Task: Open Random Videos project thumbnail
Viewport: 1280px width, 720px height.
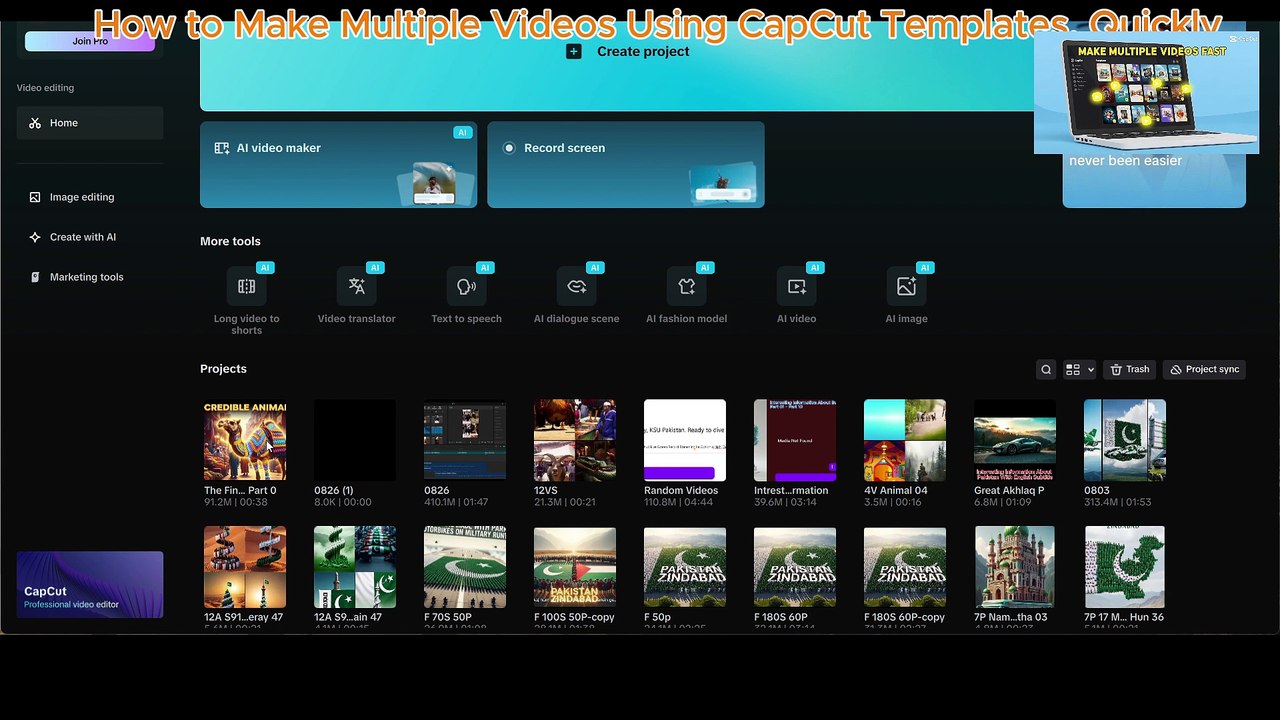Action: [x=685, y=440]
